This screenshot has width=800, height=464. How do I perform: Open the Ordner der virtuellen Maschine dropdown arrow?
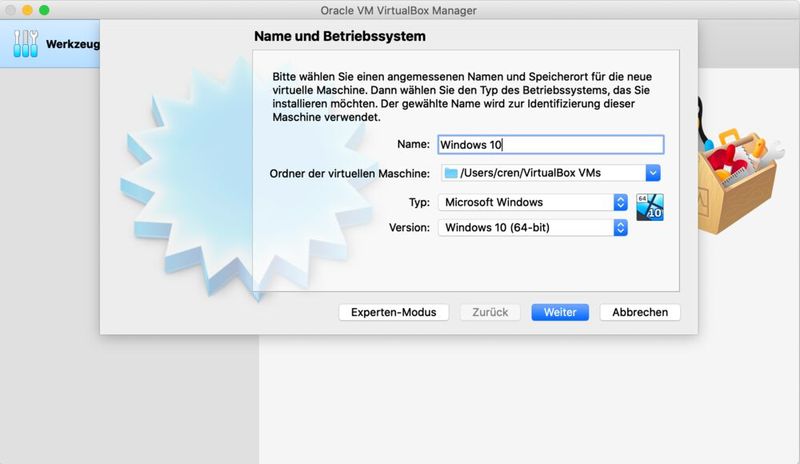click(x=653, y=173)
